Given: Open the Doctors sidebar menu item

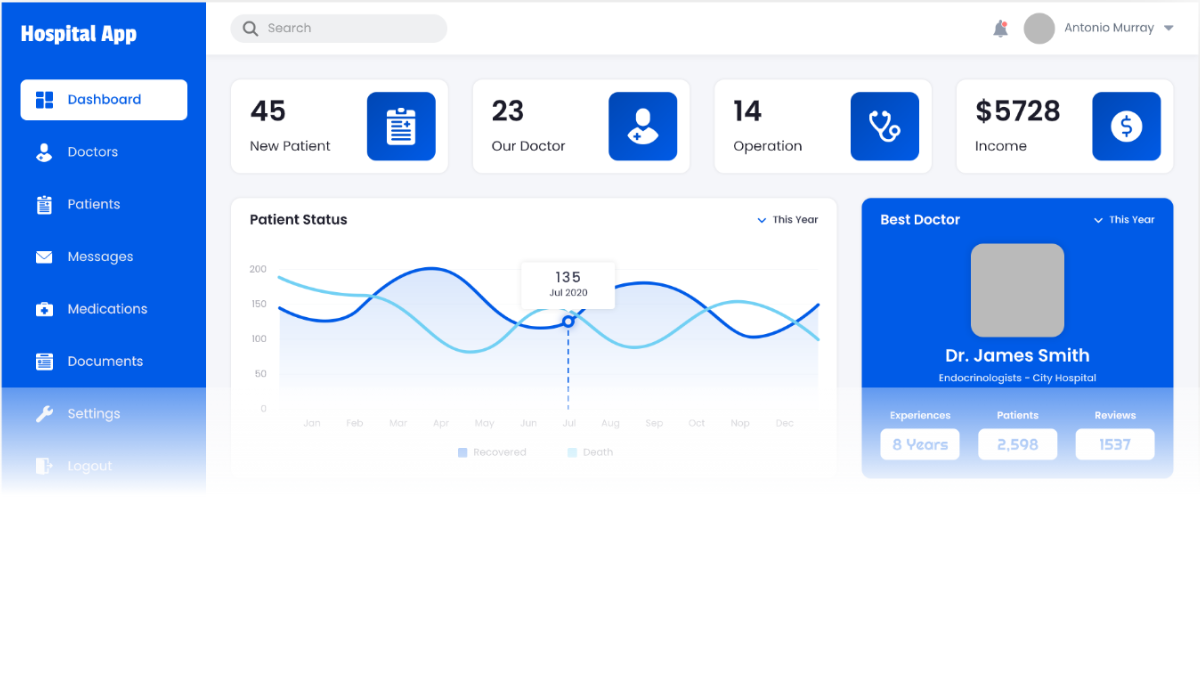Looking at the screenshot, I should click(92, 152).
